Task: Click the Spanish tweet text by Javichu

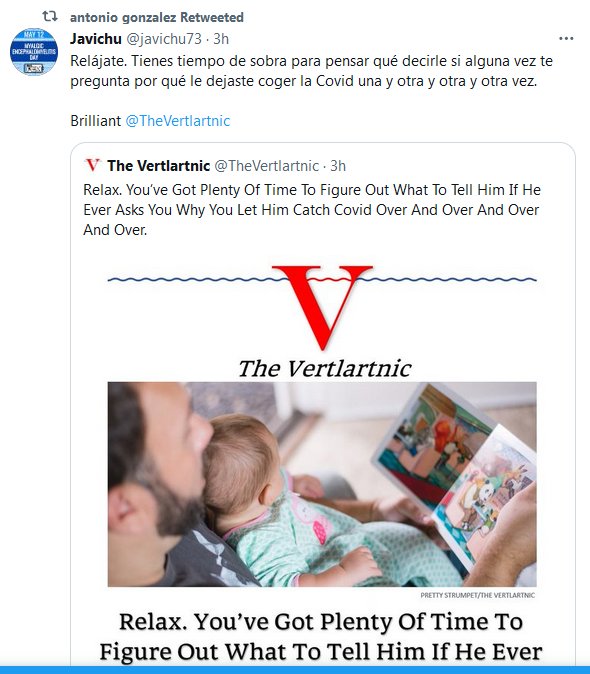Action: (312, 71)
